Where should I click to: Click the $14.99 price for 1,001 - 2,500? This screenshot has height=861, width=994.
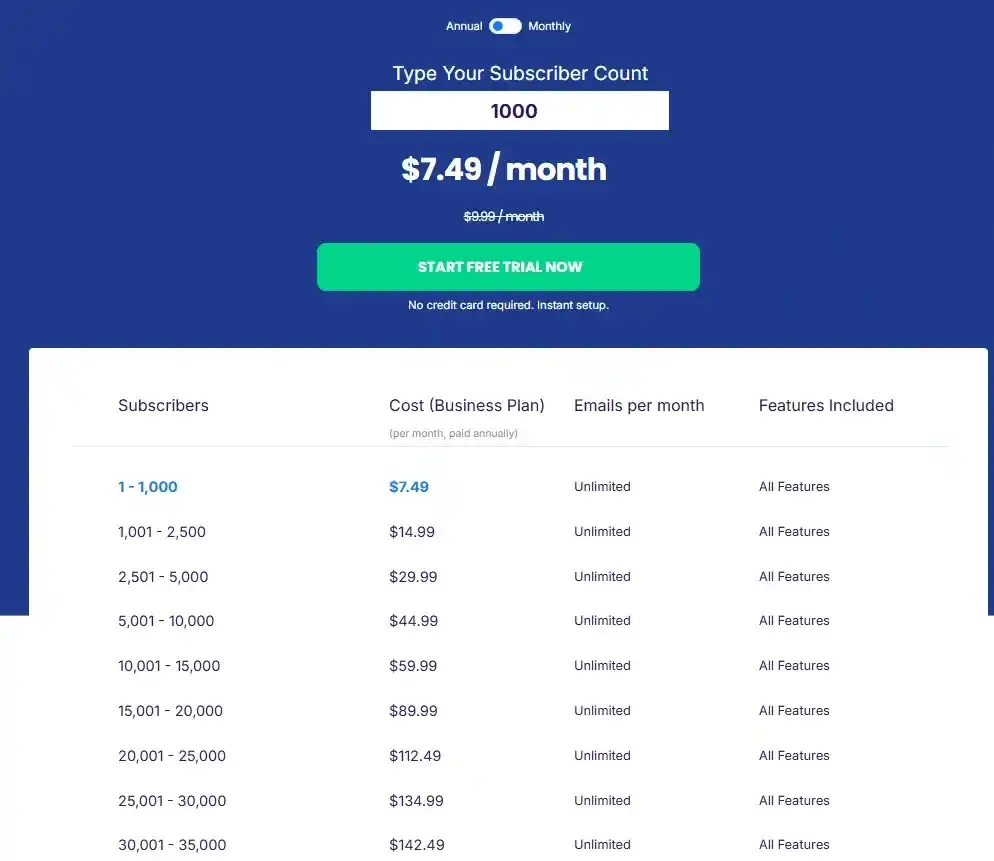412,531
